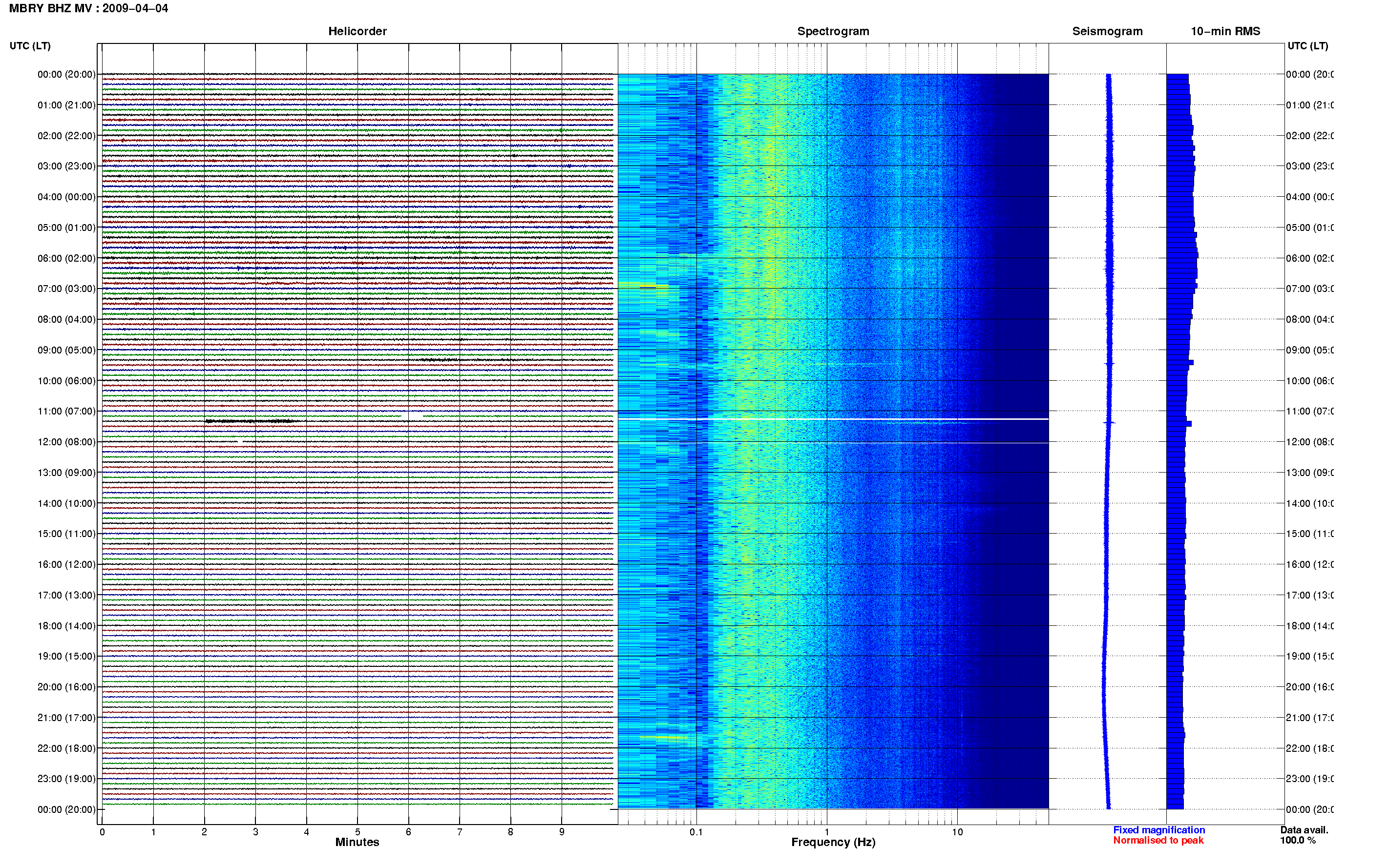This screenshot has width=1389, height=868.
Task: Click the 'Data avail.' label
Action: click(x=1304, y=830)
